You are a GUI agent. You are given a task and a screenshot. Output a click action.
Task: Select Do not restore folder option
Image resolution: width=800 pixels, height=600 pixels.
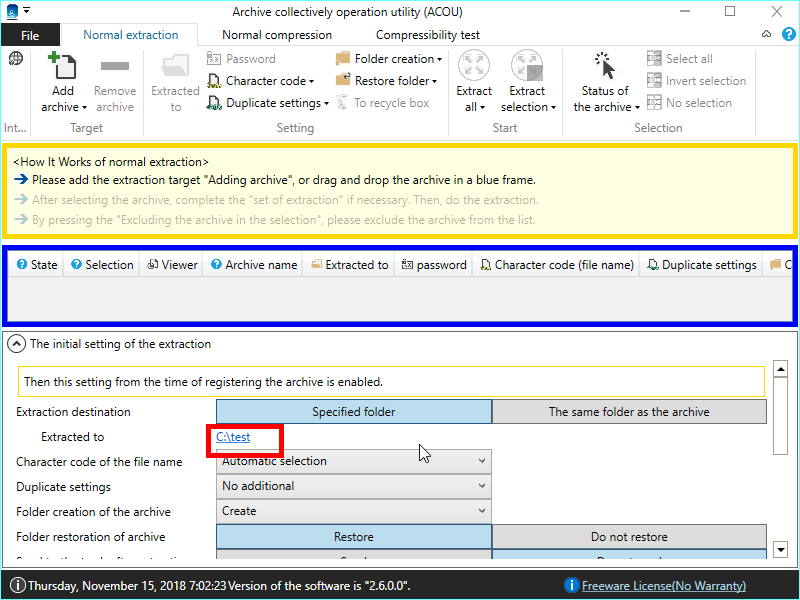629,537
